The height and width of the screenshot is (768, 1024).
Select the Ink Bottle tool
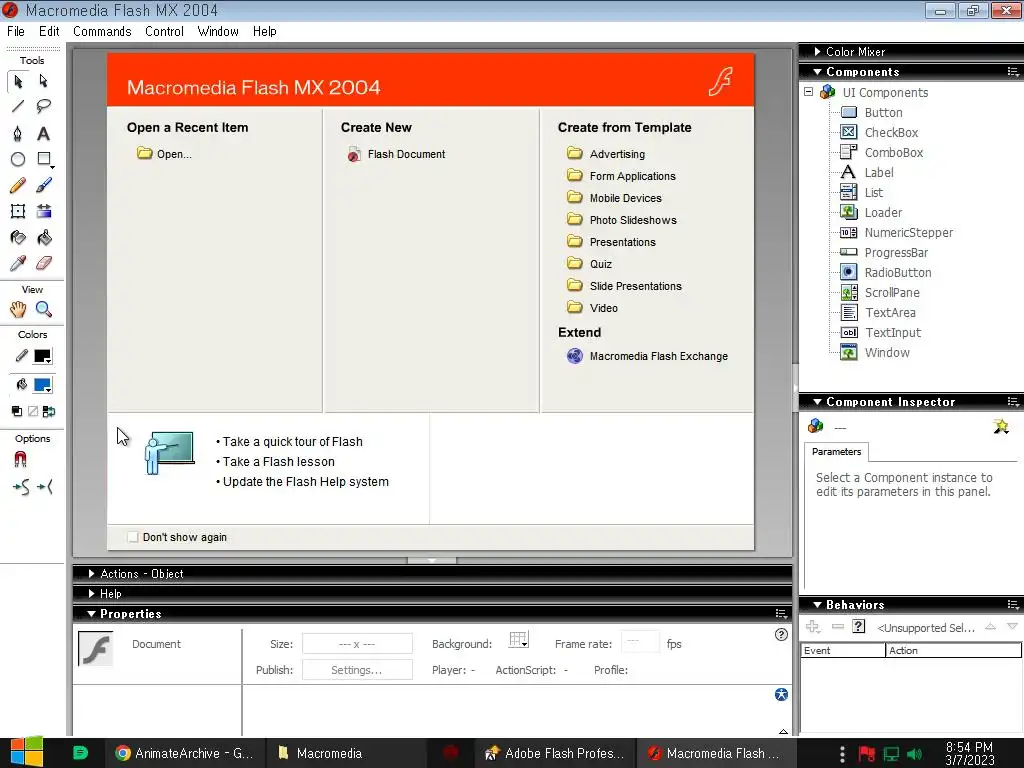coord(18,238)
